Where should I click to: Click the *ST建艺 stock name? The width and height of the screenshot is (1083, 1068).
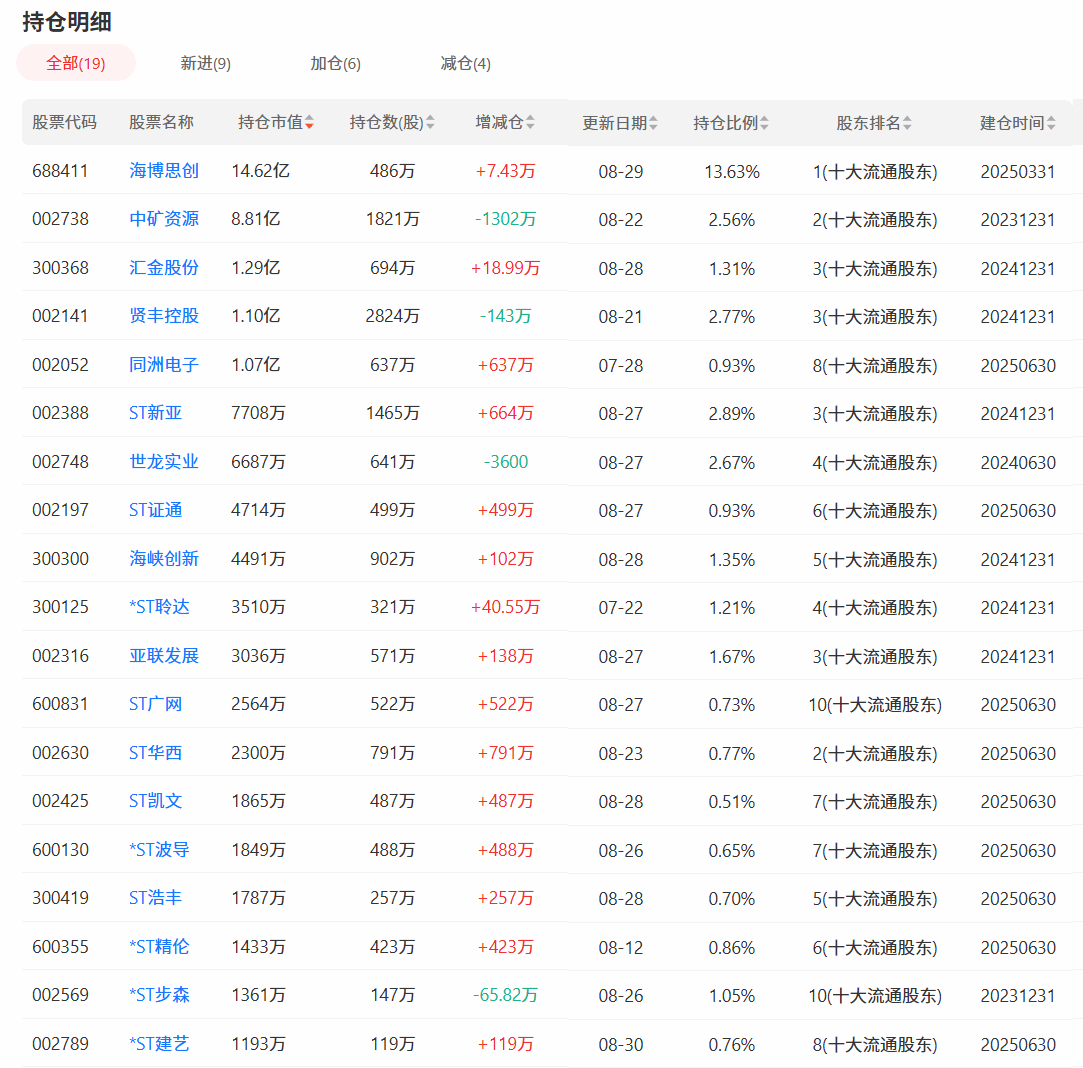[x=159, y=1044]
